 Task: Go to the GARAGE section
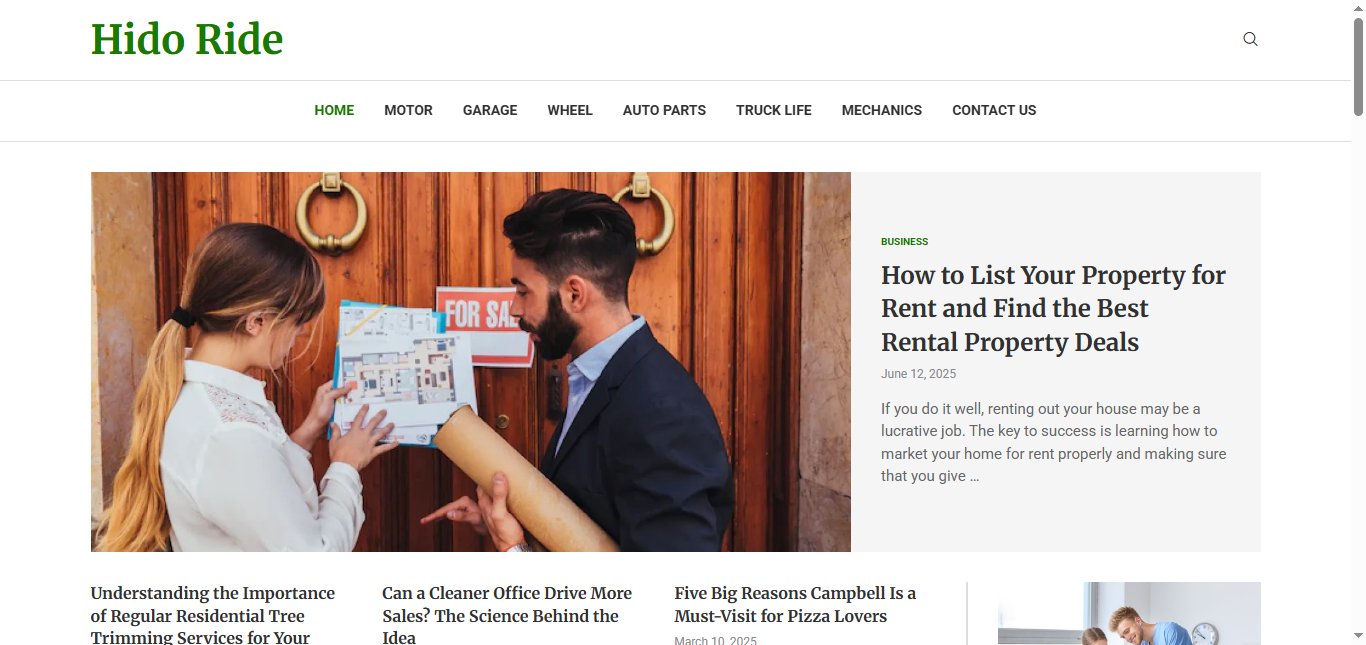(490, 110)
